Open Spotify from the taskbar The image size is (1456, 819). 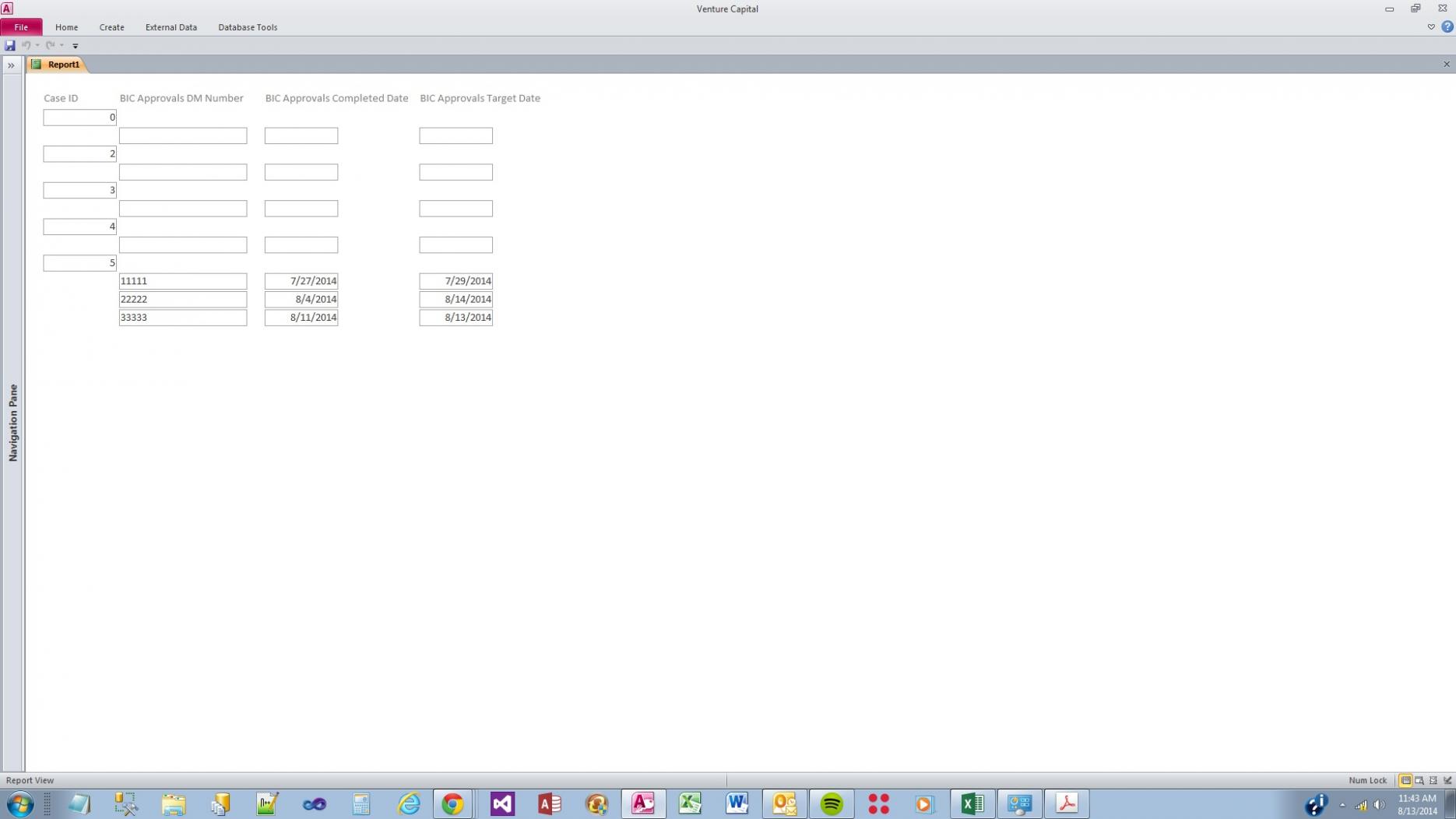coord(832,803)
